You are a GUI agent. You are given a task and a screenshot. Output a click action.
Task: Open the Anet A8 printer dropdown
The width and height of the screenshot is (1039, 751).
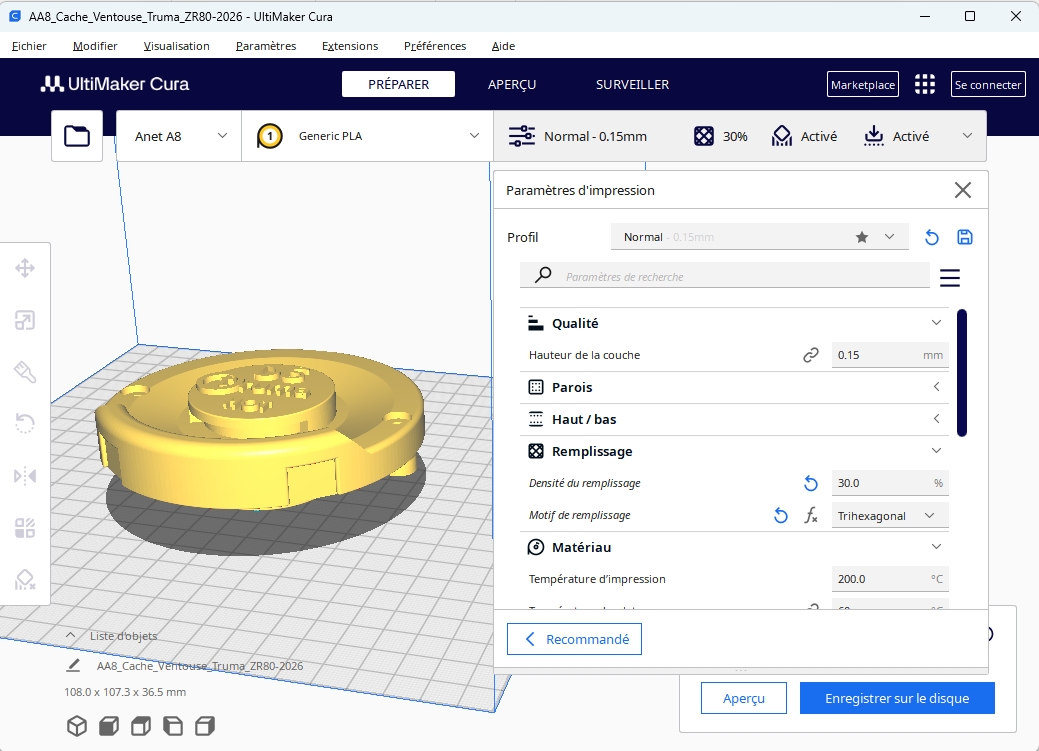pyautogui.click(x=180, y=136)
